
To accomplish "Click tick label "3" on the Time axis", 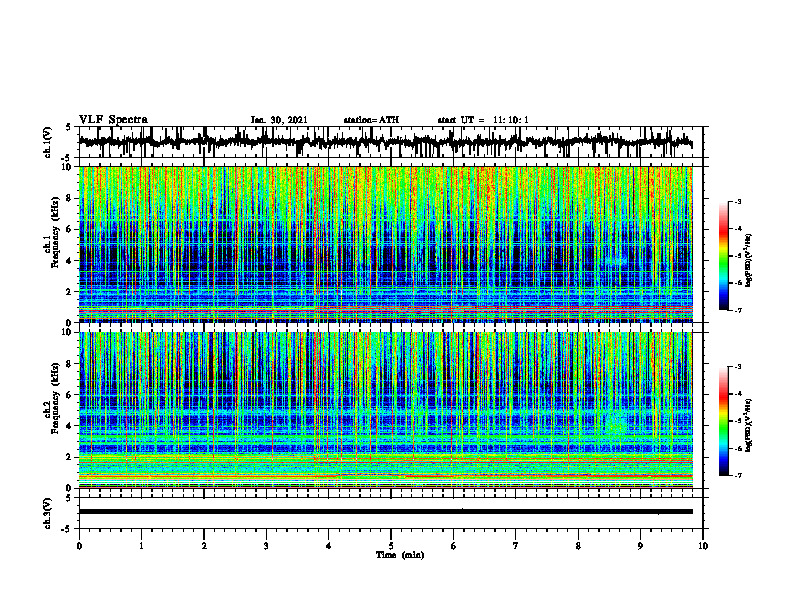I will 266,546.
